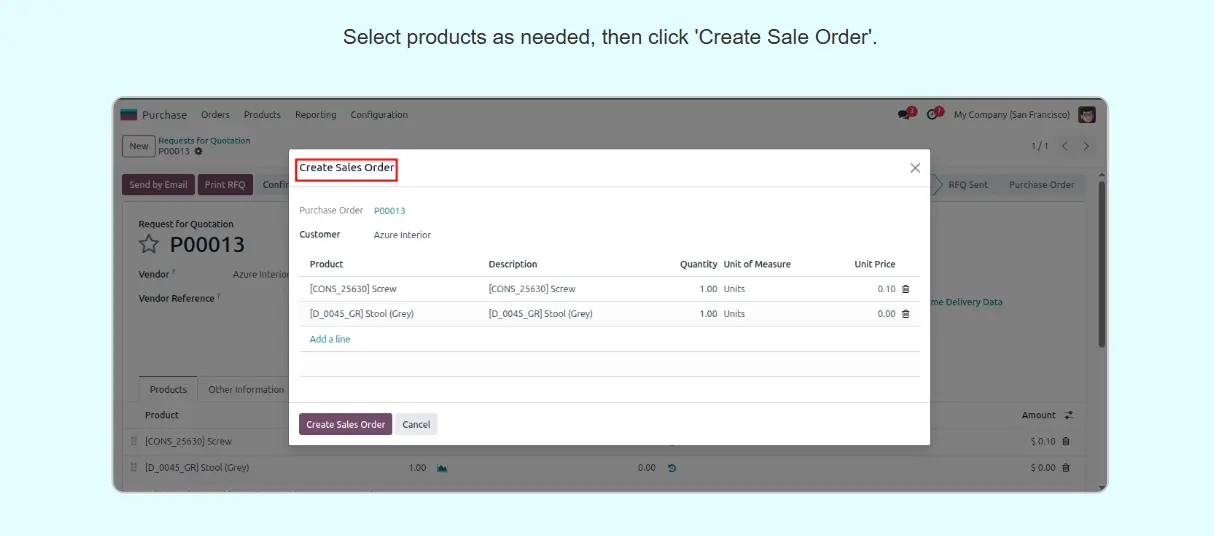Screen dimensions: 1214x536
Task: Go to the next record arrow
Action: point(1086,146)
